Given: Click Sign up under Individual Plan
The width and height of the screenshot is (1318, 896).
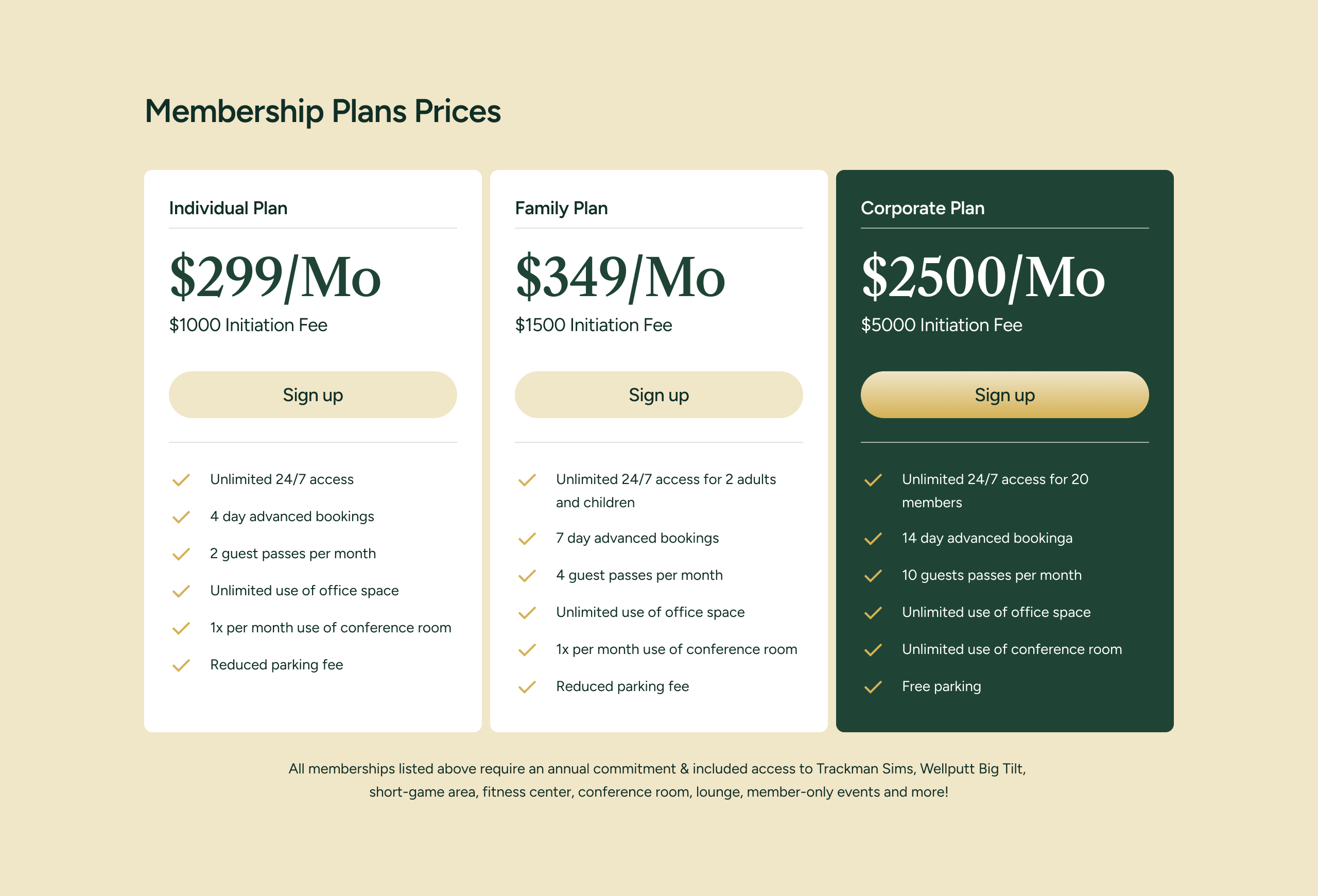Looking at the screenshot, I should (x=313, y=394).
